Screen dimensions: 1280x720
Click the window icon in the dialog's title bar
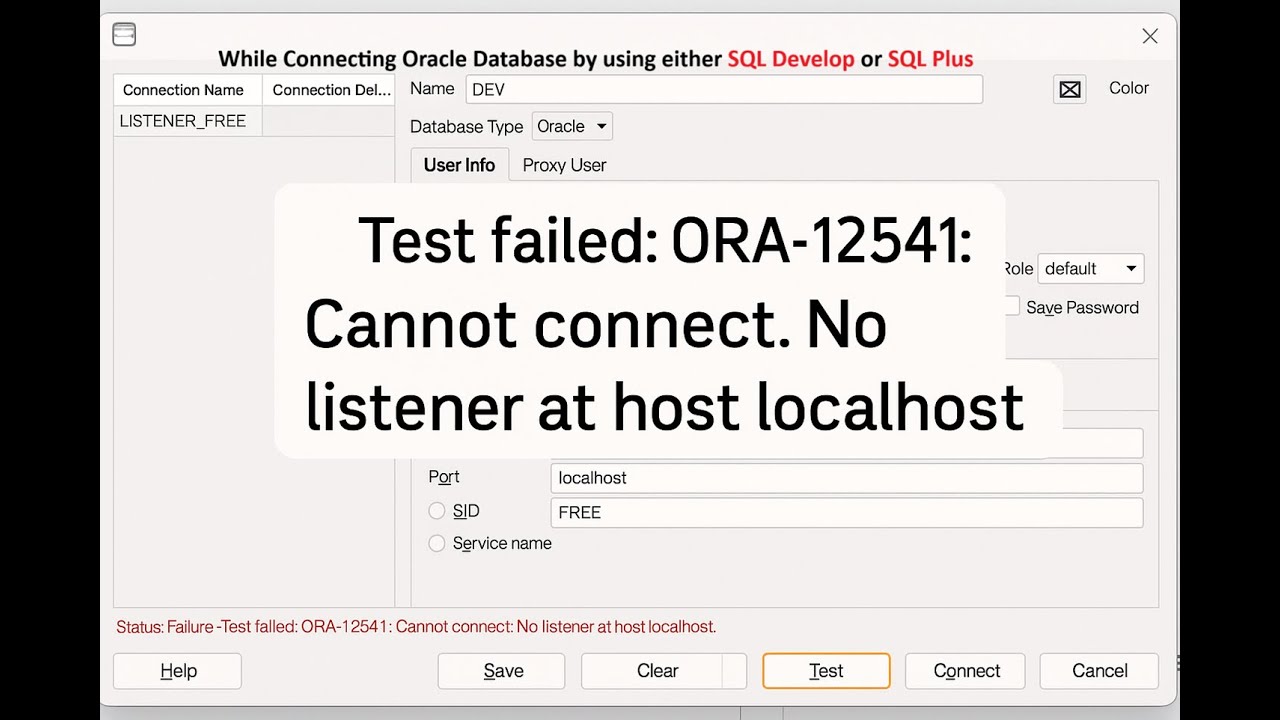124,35
